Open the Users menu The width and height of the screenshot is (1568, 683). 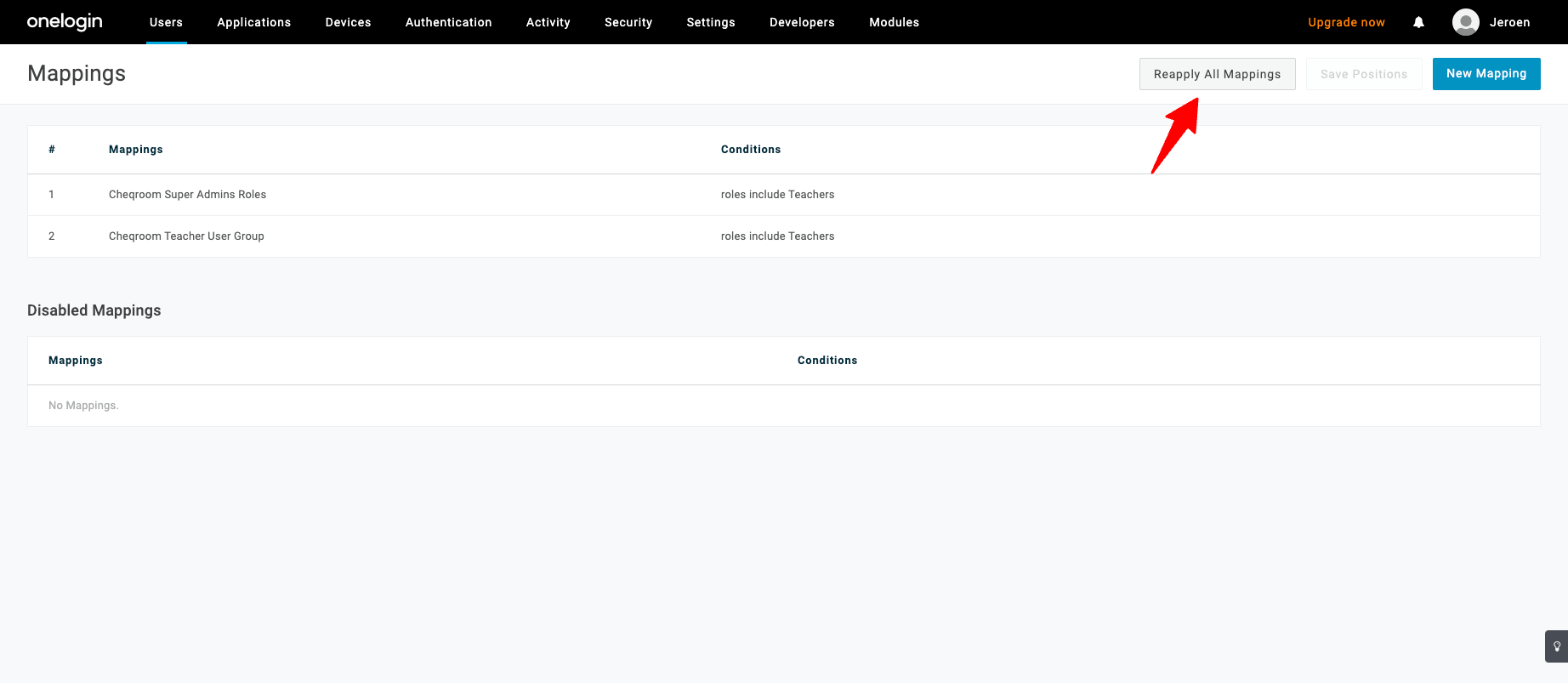[x=166, y=22]
